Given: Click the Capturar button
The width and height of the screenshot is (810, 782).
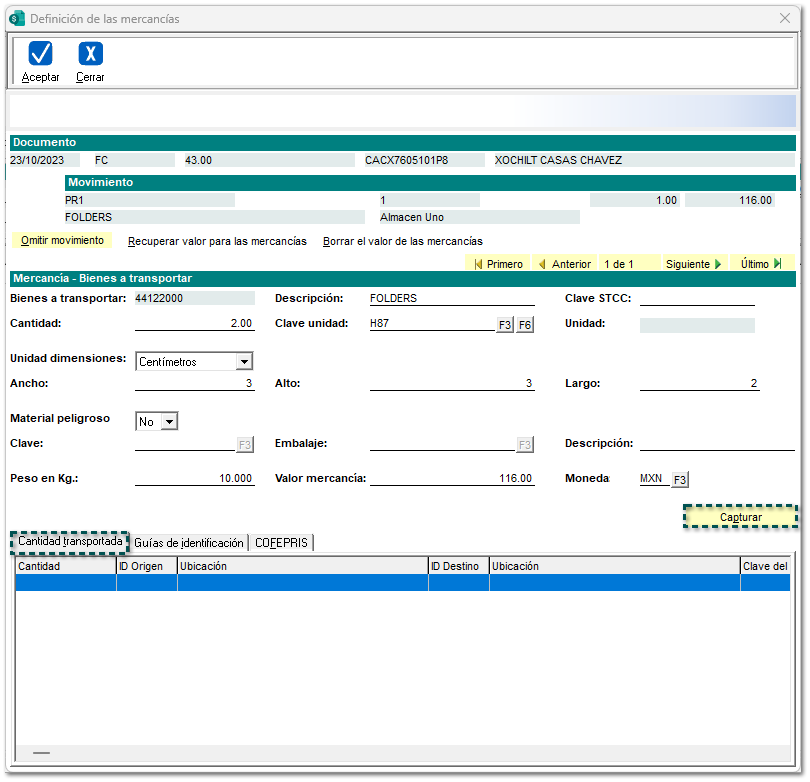Looking at the screenshot, I should click(x=741, y=517).
